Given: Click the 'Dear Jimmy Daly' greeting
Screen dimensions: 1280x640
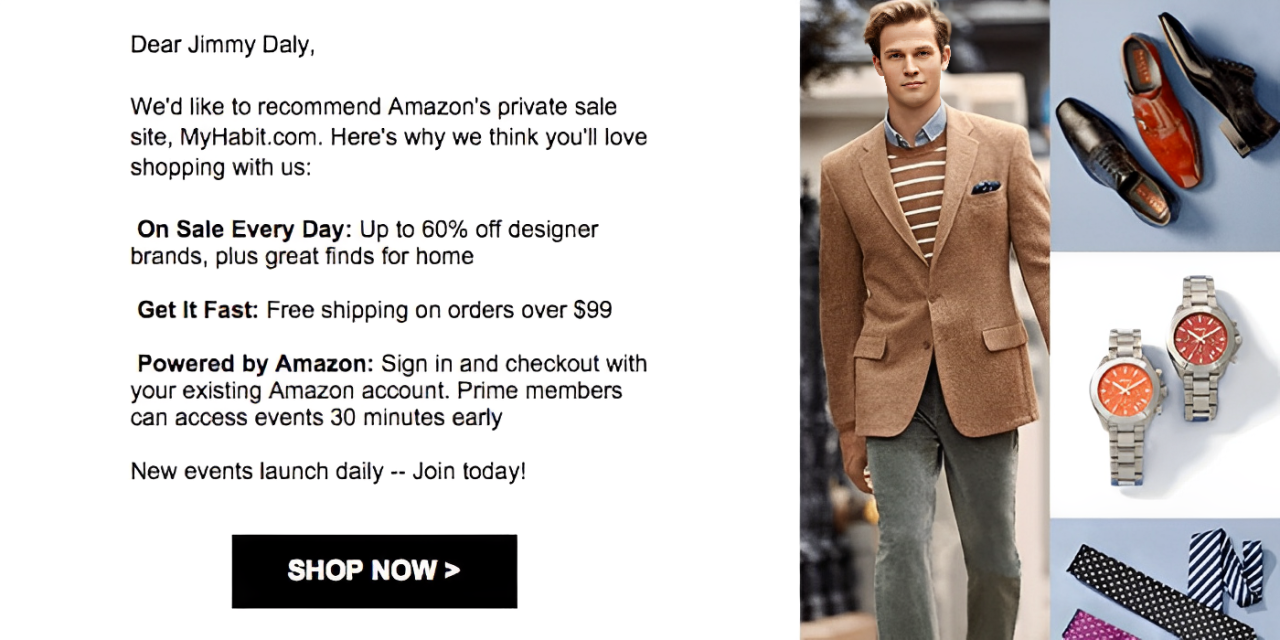Looking at the screenshot, I should (223, 46).
